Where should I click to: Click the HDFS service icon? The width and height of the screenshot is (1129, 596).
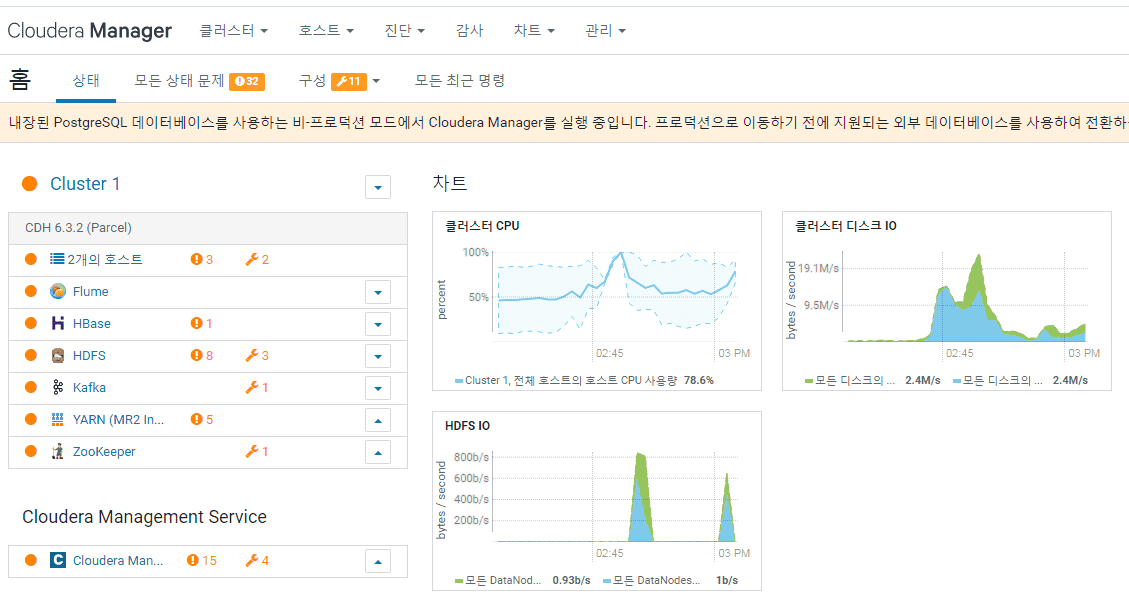(x=58, y=356)
